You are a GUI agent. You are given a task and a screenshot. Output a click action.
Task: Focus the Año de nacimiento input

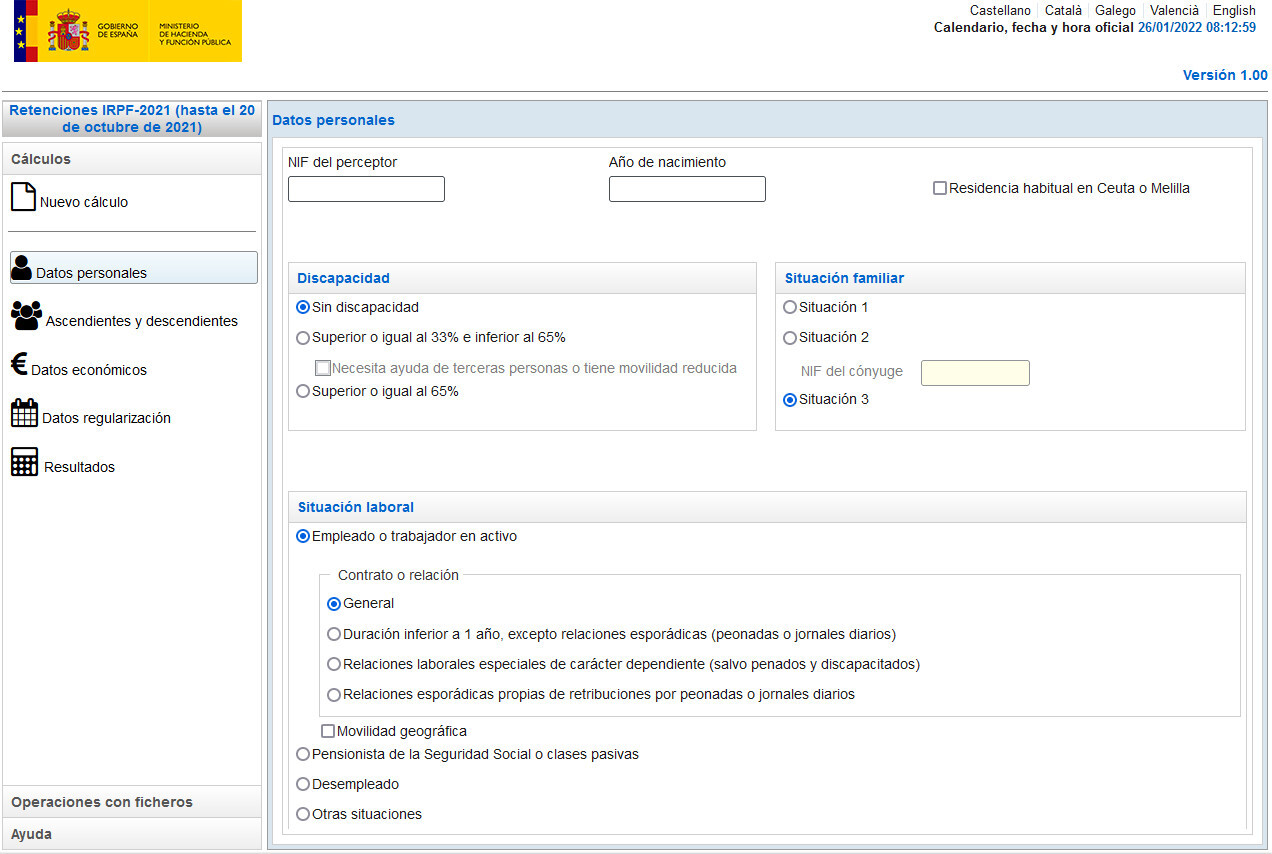pyautogui.click(x=687, y=189)
